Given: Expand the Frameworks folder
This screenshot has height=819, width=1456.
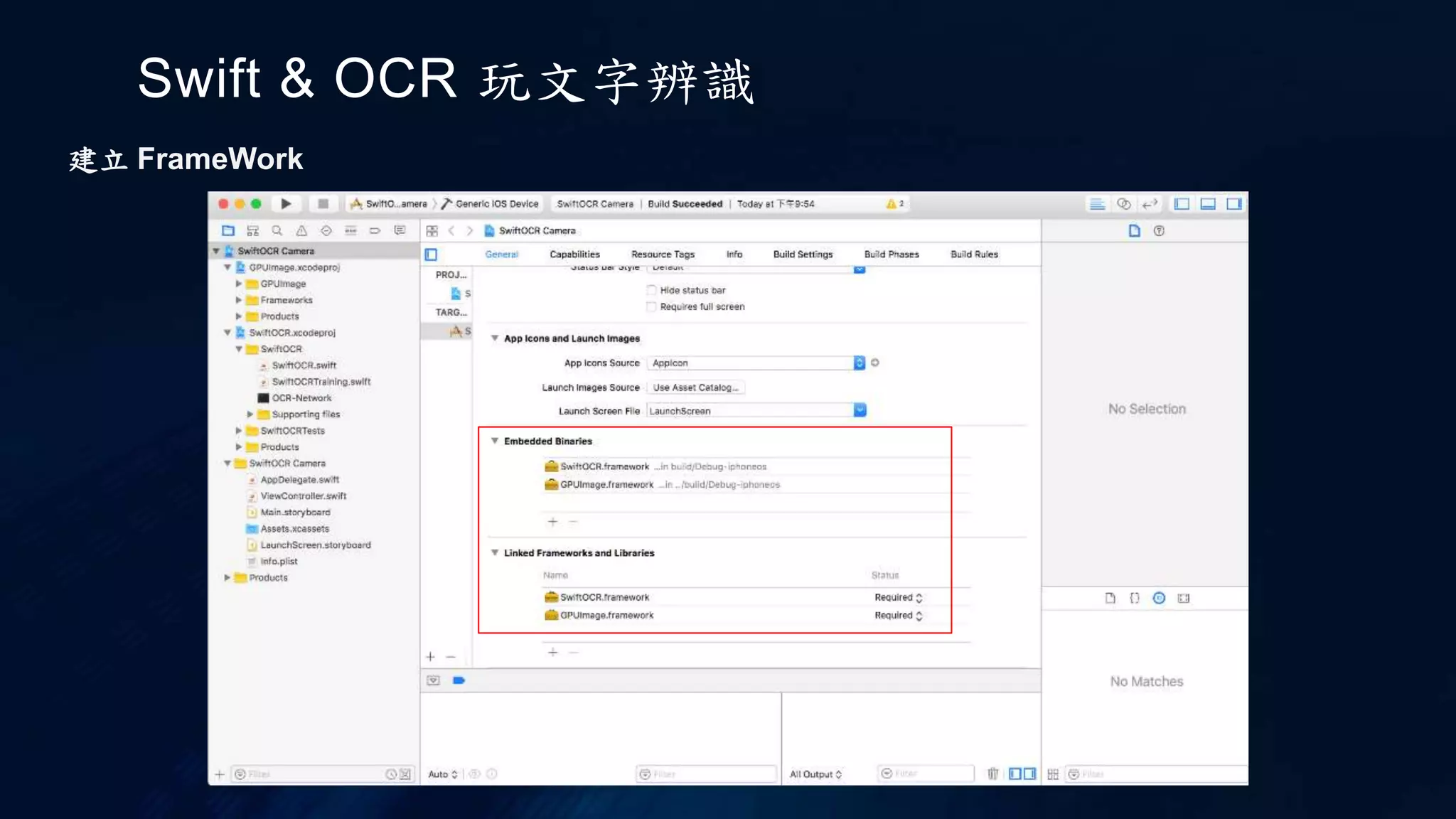Looking at the screenshot, I should (239, 300).
